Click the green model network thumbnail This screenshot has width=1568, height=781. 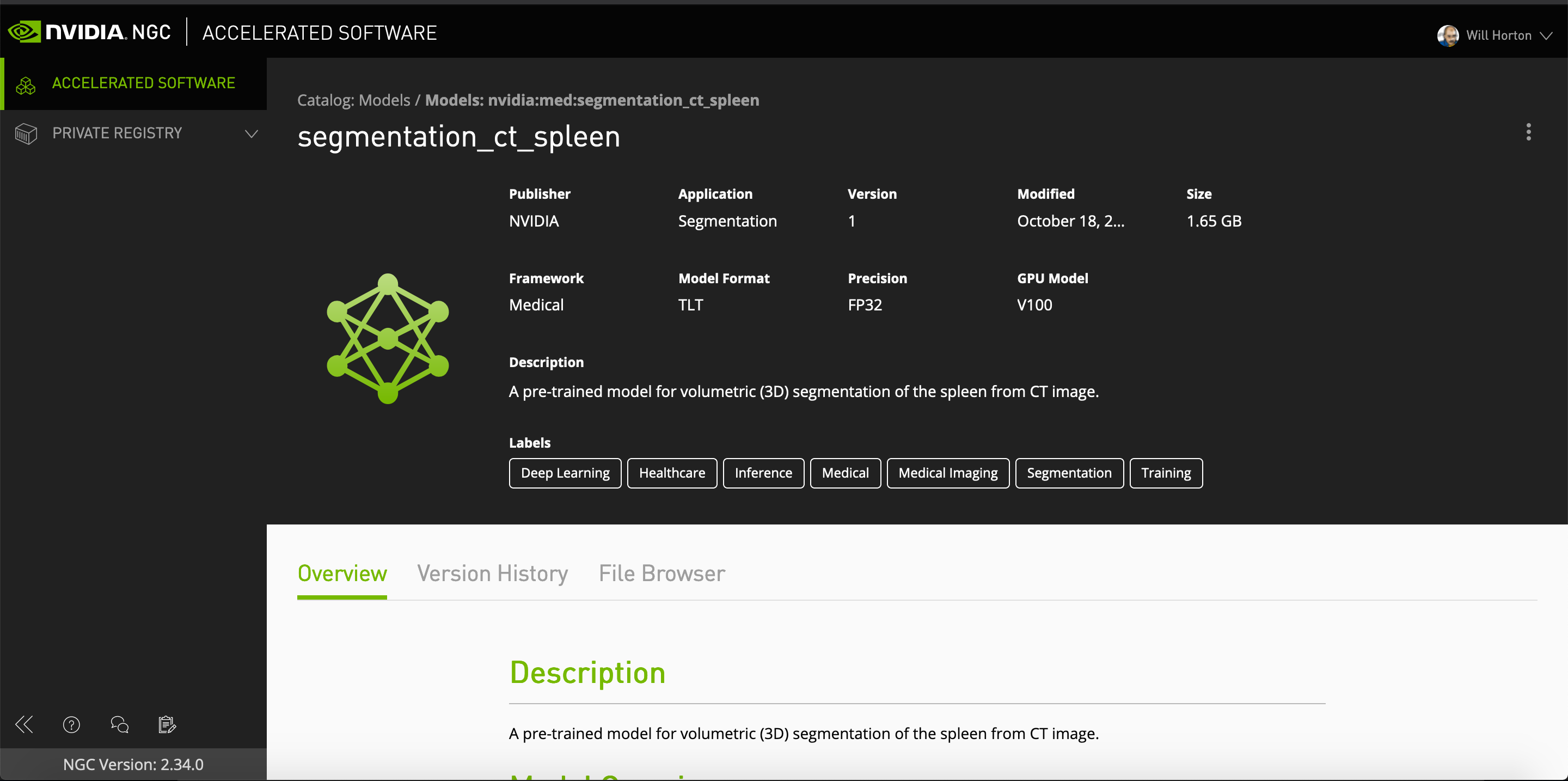click(388, 338)
